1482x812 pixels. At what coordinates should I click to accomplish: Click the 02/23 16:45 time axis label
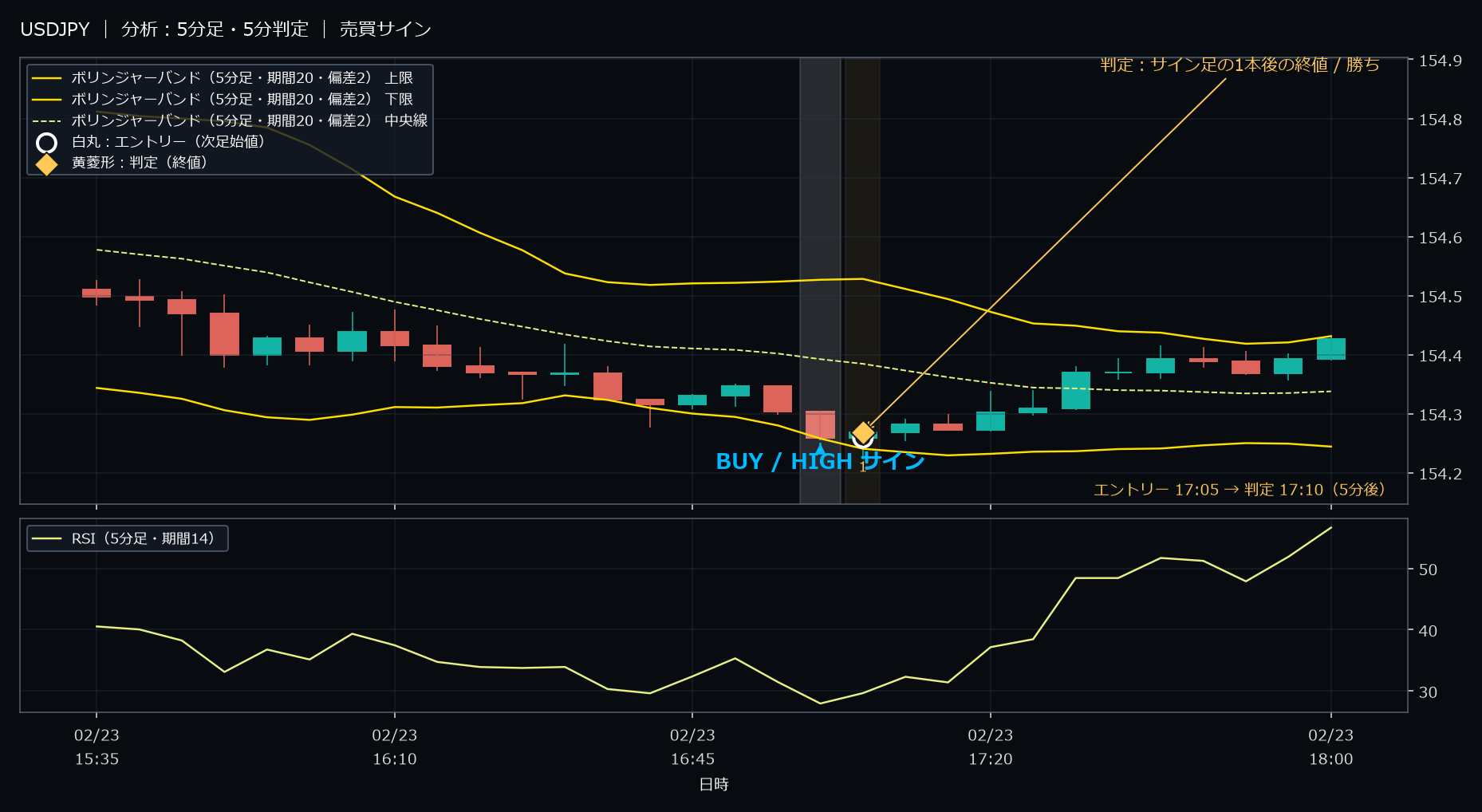pos(692,747)
